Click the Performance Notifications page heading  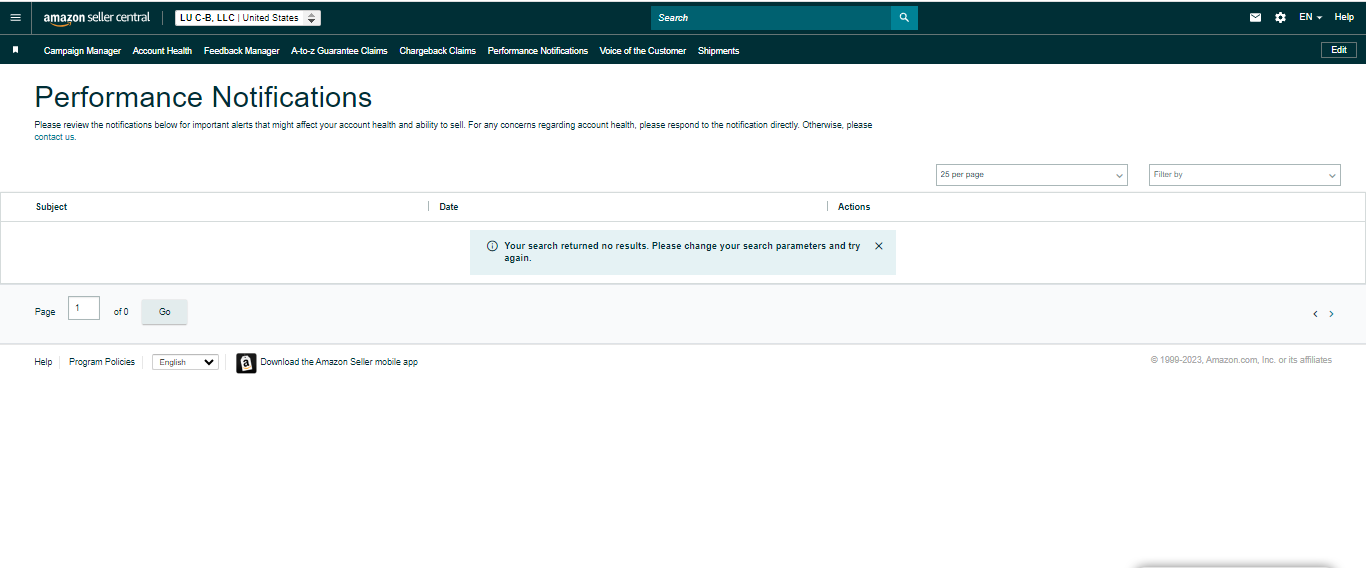pos(203,97)
